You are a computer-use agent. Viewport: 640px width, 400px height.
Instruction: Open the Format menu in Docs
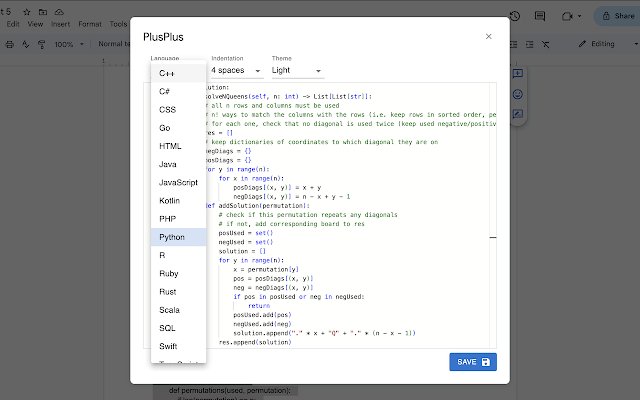pos(90,24)
